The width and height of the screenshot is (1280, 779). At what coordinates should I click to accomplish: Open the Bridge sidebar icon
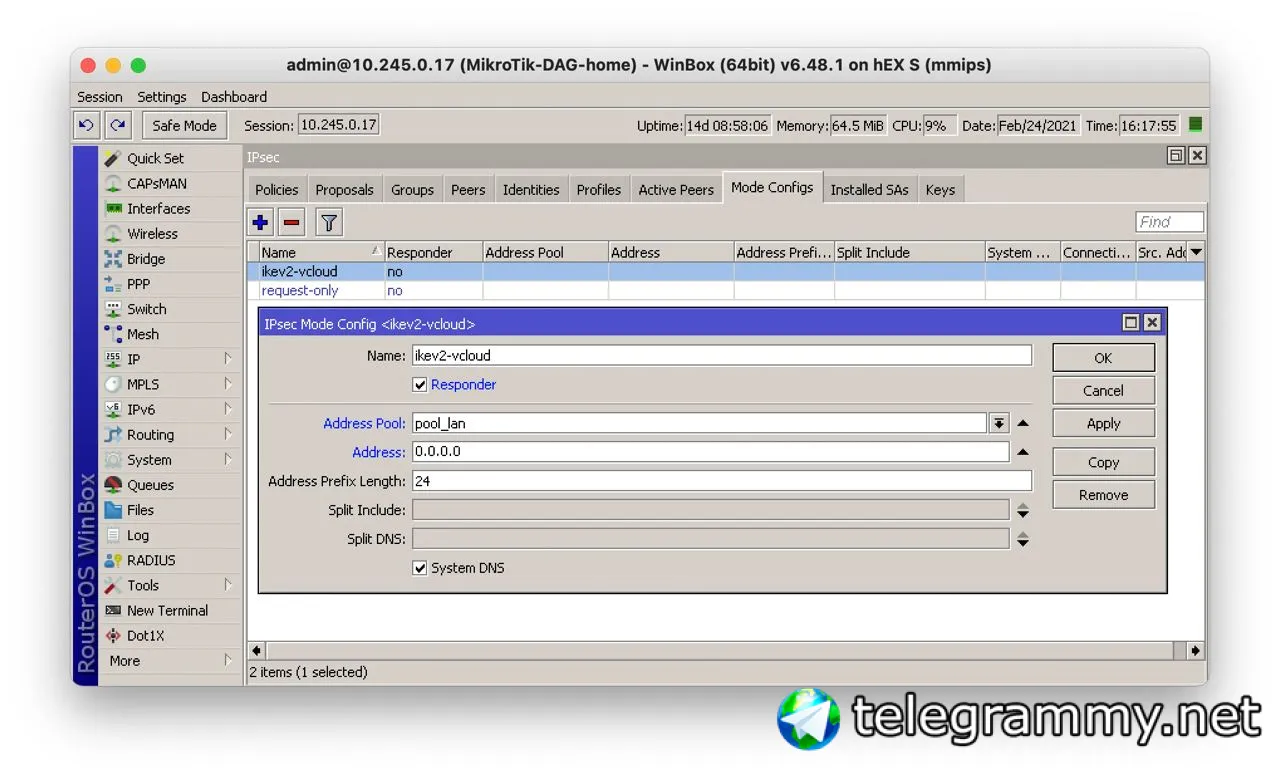114,259
